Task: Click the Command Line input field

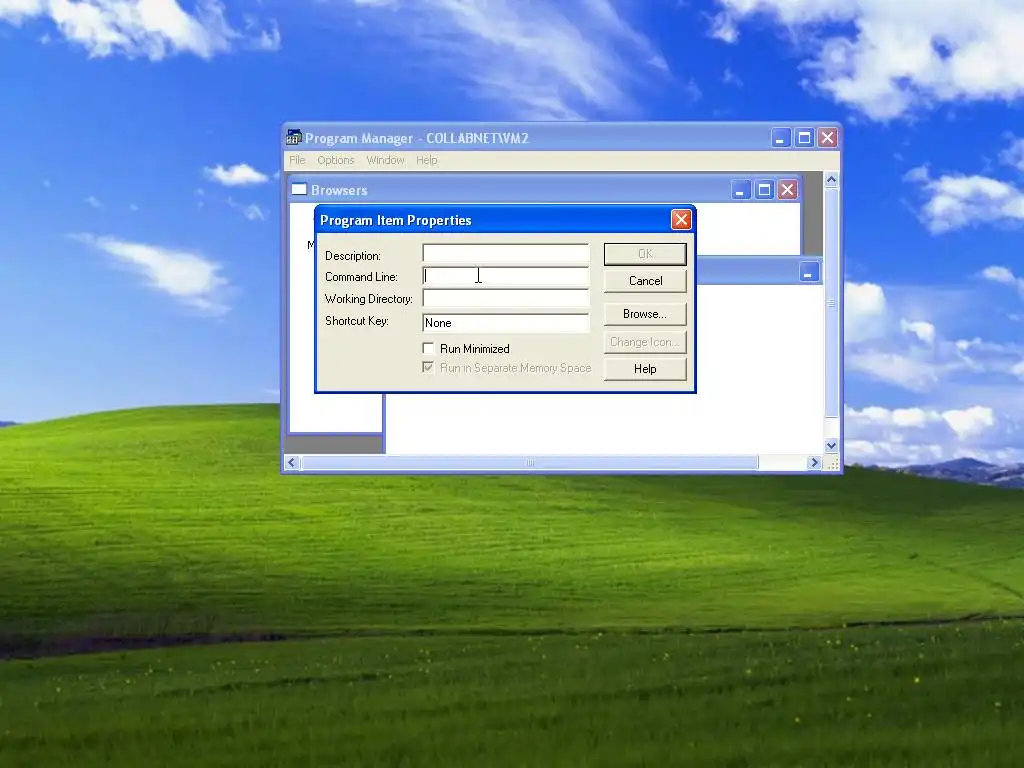Action: 505,276
